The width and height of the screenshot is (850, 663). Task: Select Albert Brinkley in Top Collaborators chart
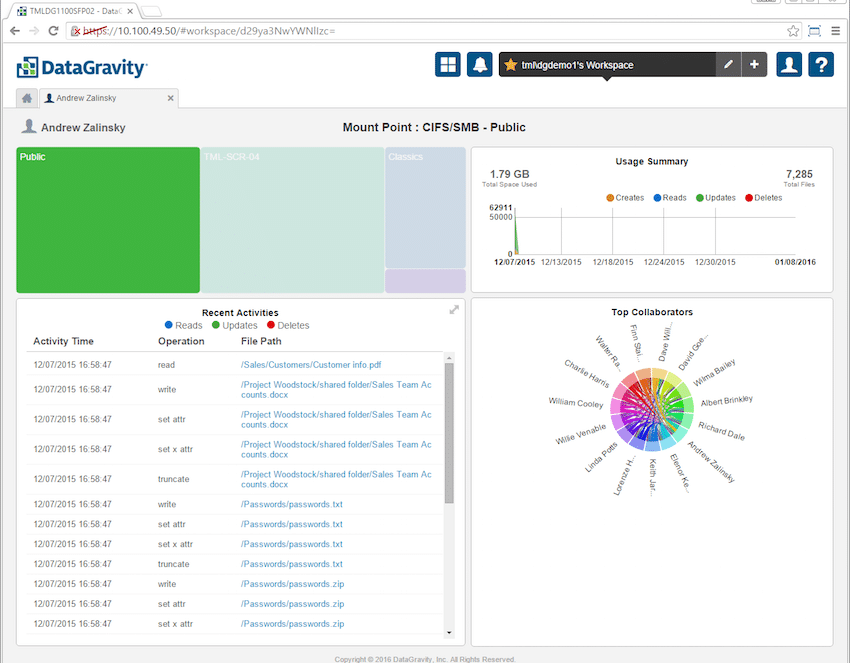pyautogui.click(x=726, y=401)
